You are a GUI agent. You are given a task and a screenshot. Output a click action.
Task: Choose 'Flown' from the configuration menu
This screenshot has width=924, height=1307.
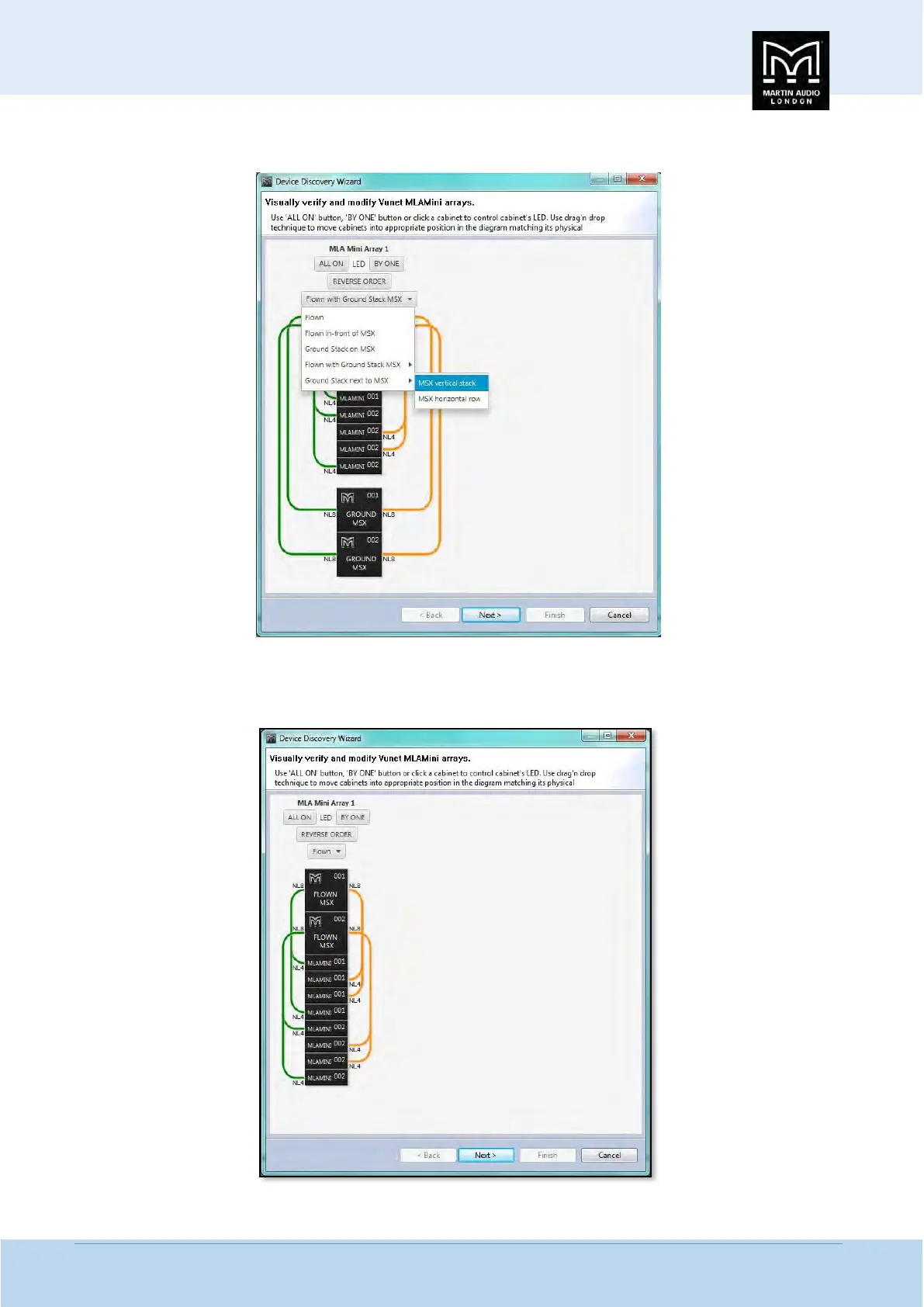coord(358,317)
